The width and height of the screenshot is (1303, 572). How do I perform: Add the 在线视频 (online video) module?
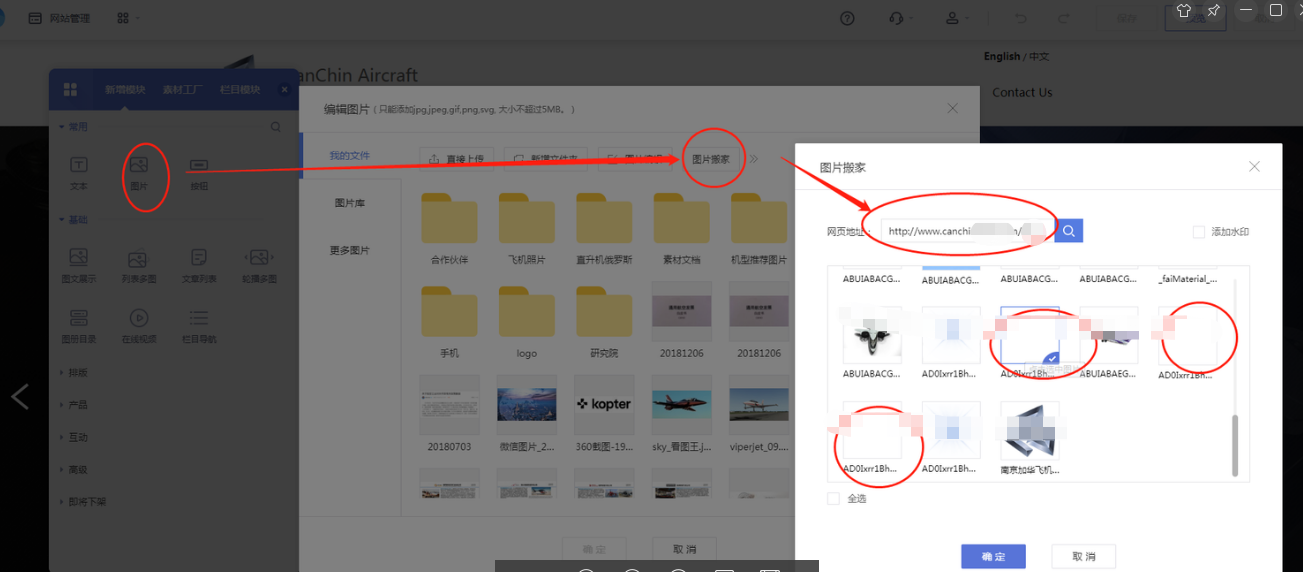[139, 318]
